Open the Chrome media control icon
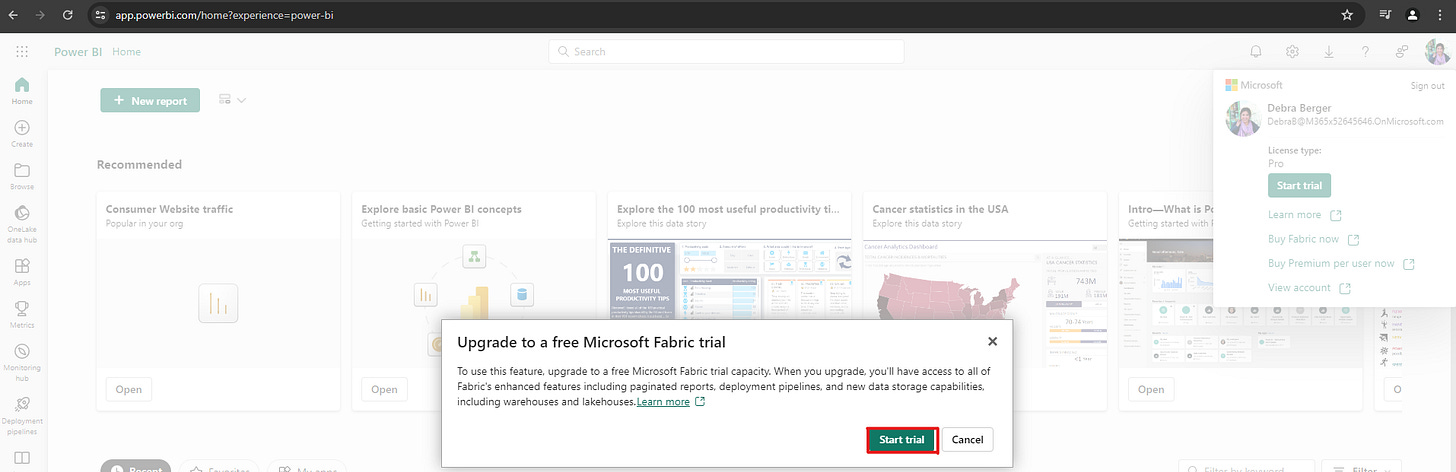1456x472 pixels. (1385, 15)
